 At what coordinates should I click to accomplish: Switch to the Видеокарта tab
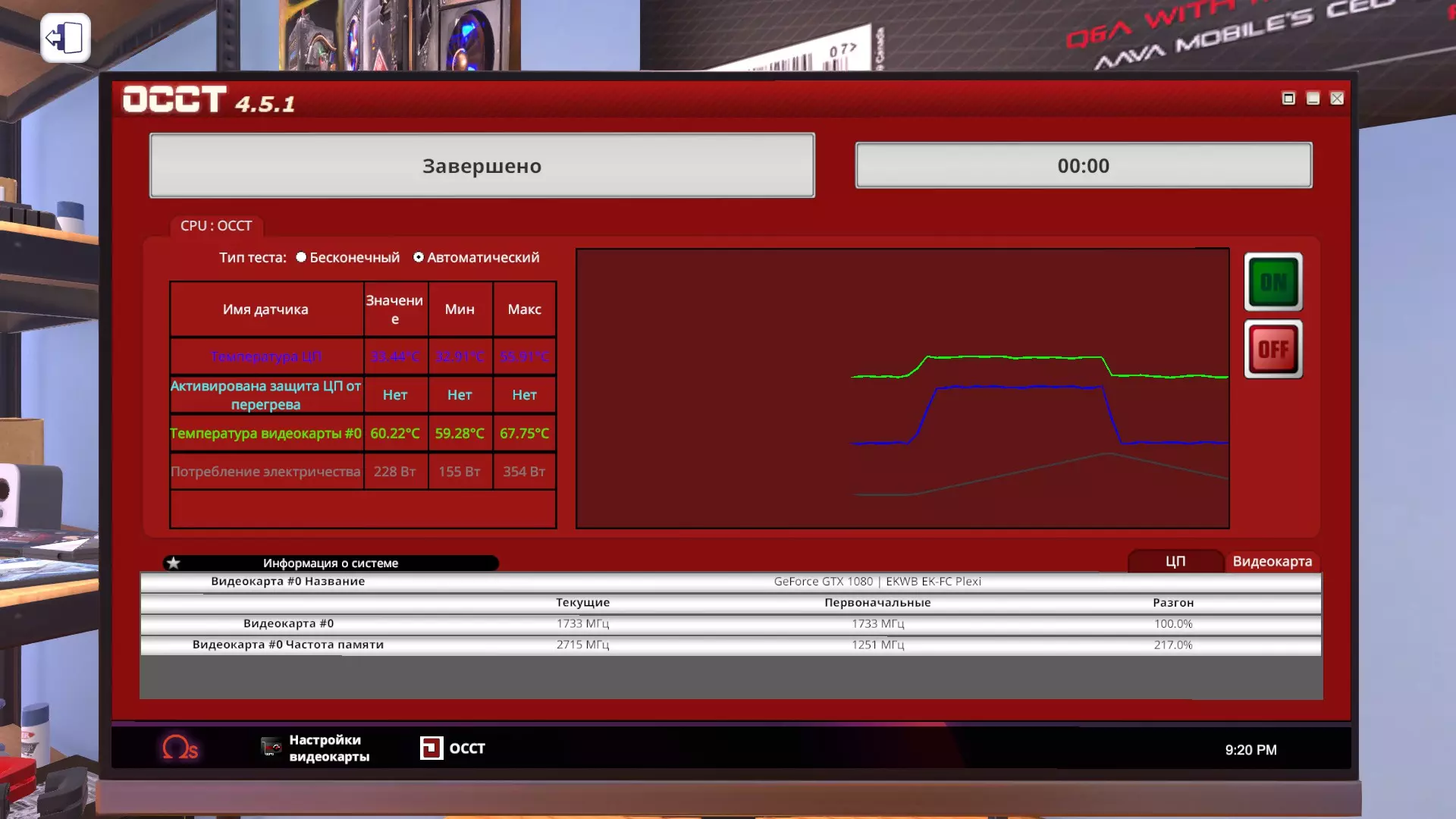1272,561
